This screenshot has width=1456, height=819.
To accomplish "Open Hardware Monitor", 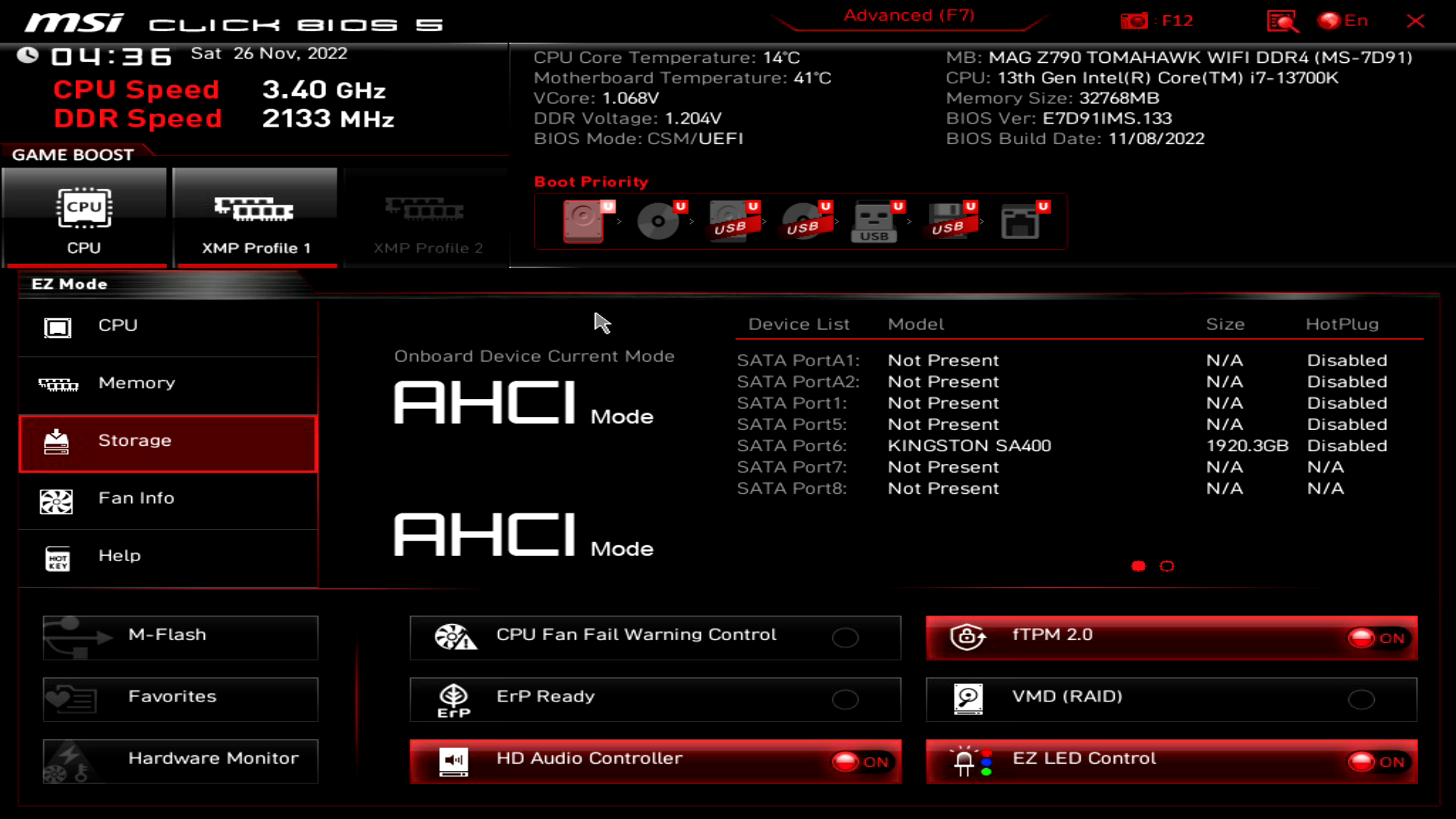I will pyautogui.click(x=180, y=761).
